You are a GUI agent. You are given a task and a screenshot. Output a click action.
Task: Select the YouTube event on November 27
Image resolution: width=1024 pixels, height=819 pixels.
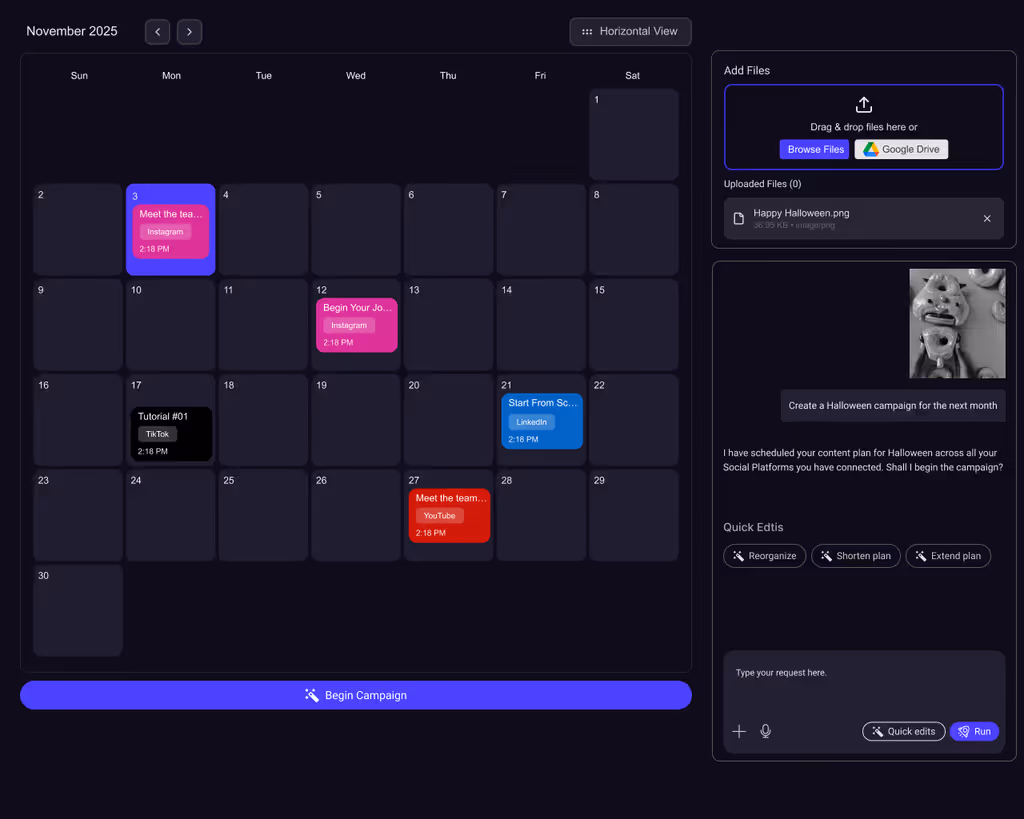(x=448, y=515)
